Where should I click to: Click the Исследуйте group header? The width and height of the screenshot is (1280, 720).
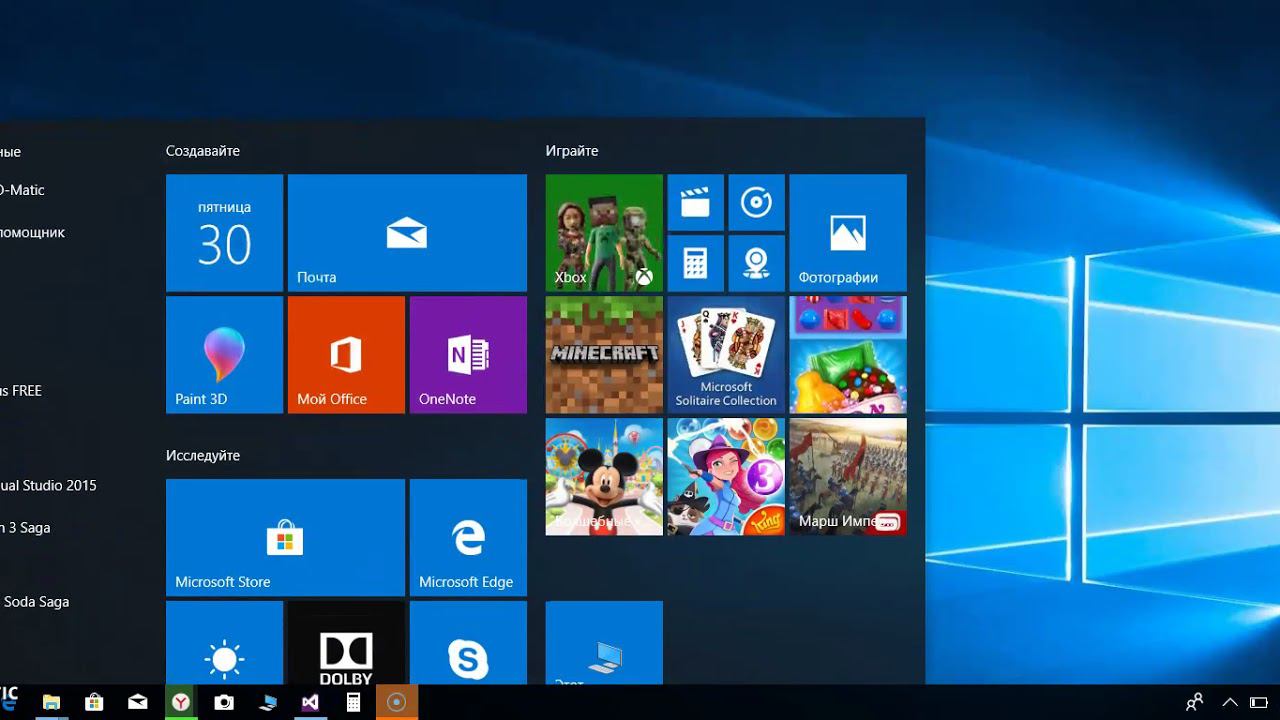[203, 455]
